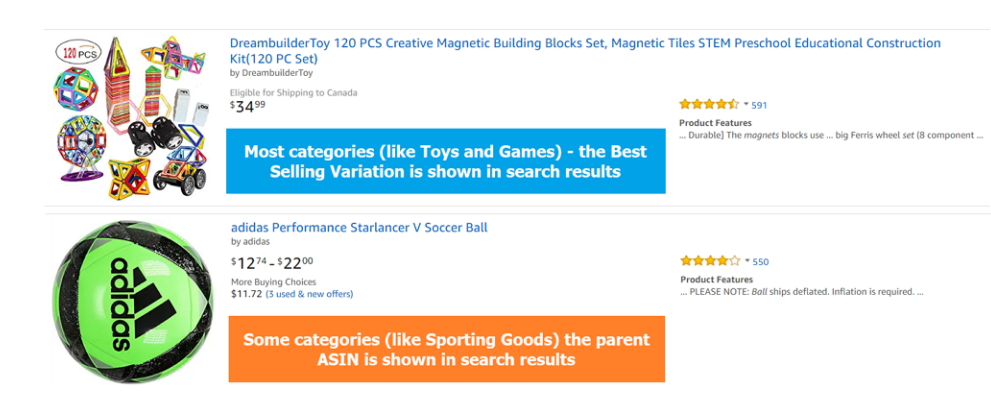Click the 3 used & new offers link
Viewport: 991px width, 396px height.
(x=309, y=294)
